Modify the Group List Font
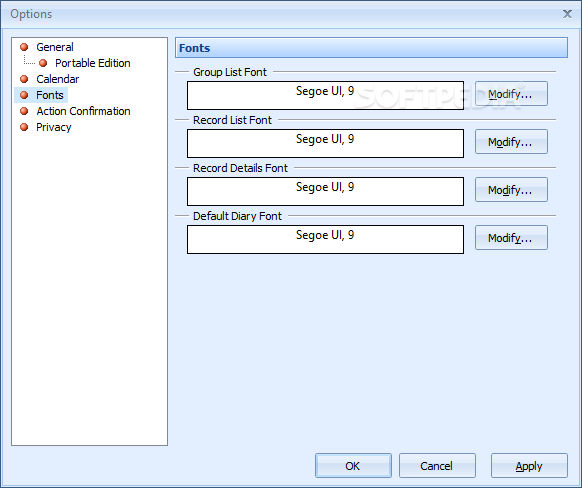Image resolution: width=582 pixels, height=488 pixels. [x=511, y=94]
